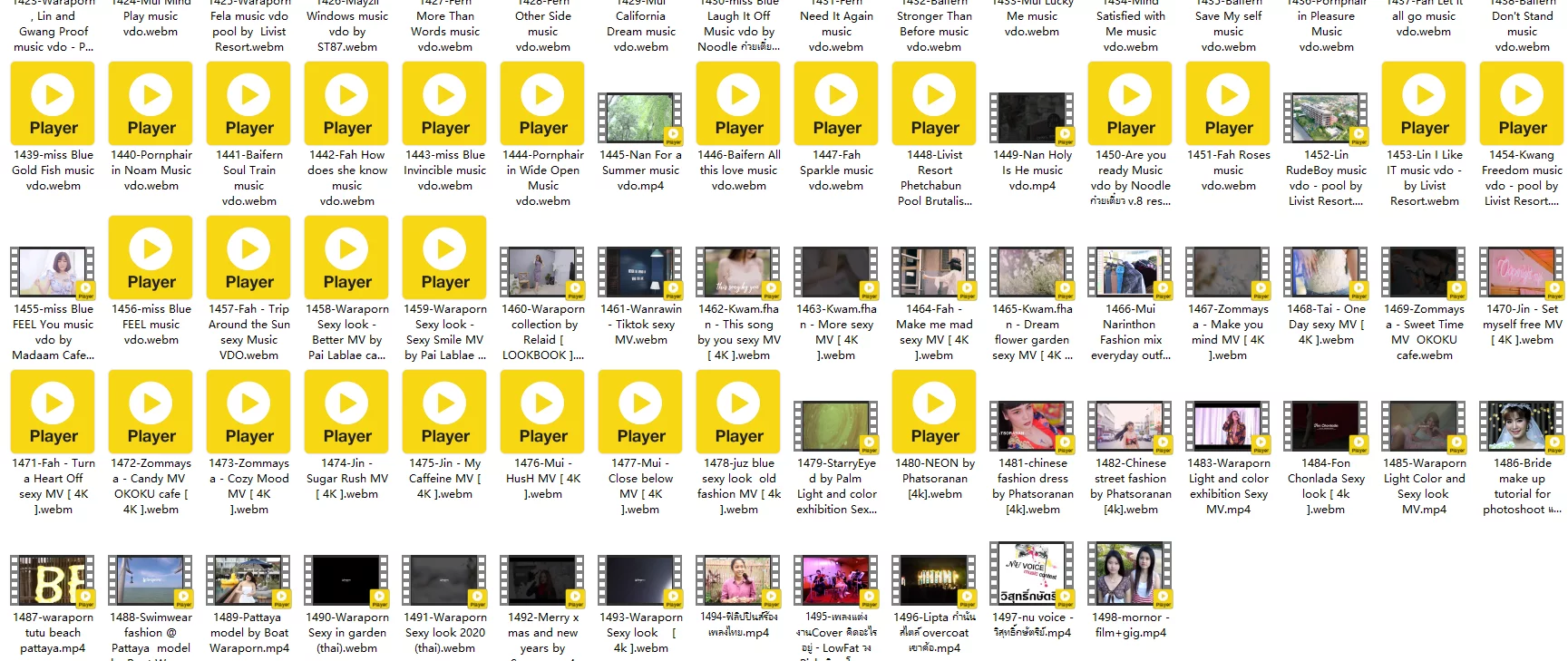Click the 1477-Mui Close below MV Player icon
Screen dimensions: 1568x661
click(x=640, y=412)
